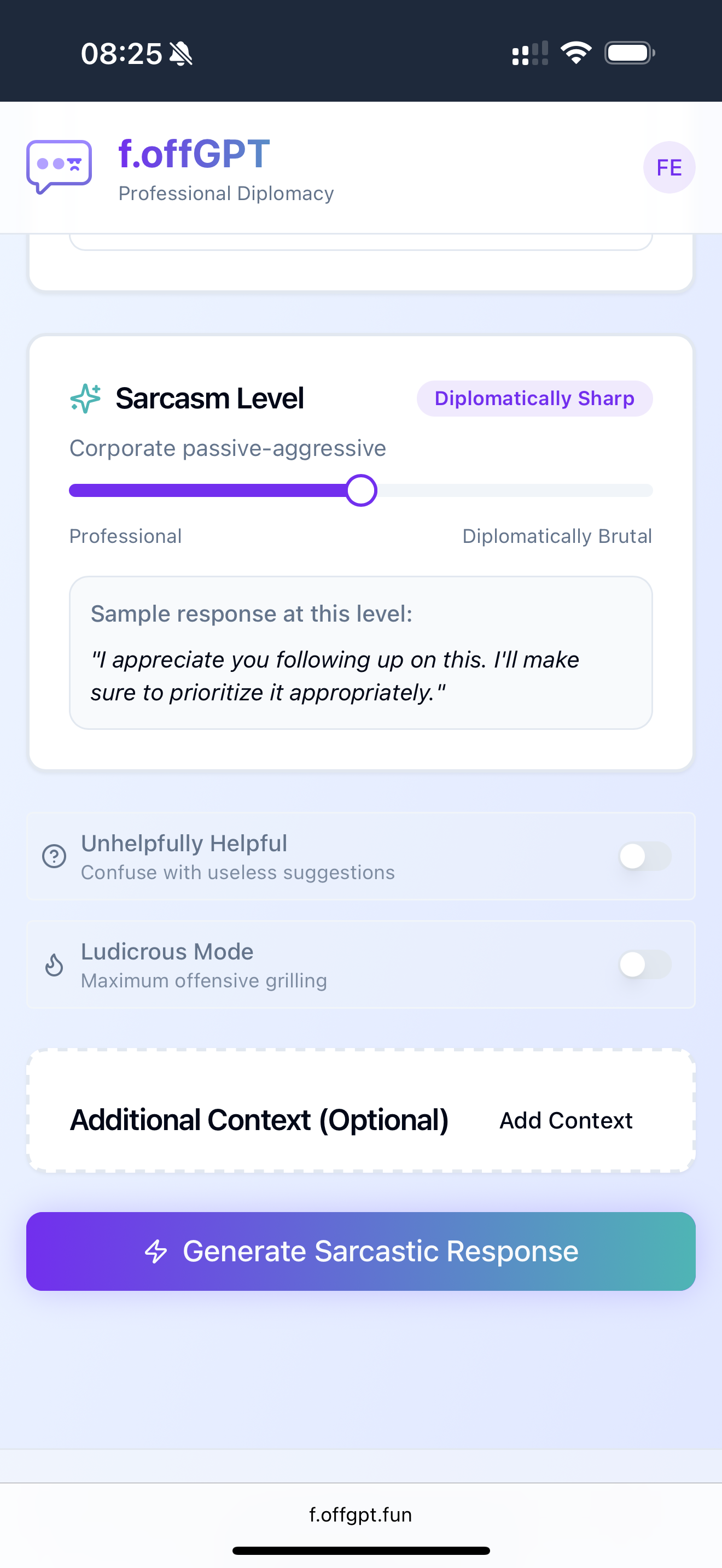Click the sparkle icon beside Sarcasm Level
The width and height of the screenshot is (722, 1568).
(x=85, y=399)
